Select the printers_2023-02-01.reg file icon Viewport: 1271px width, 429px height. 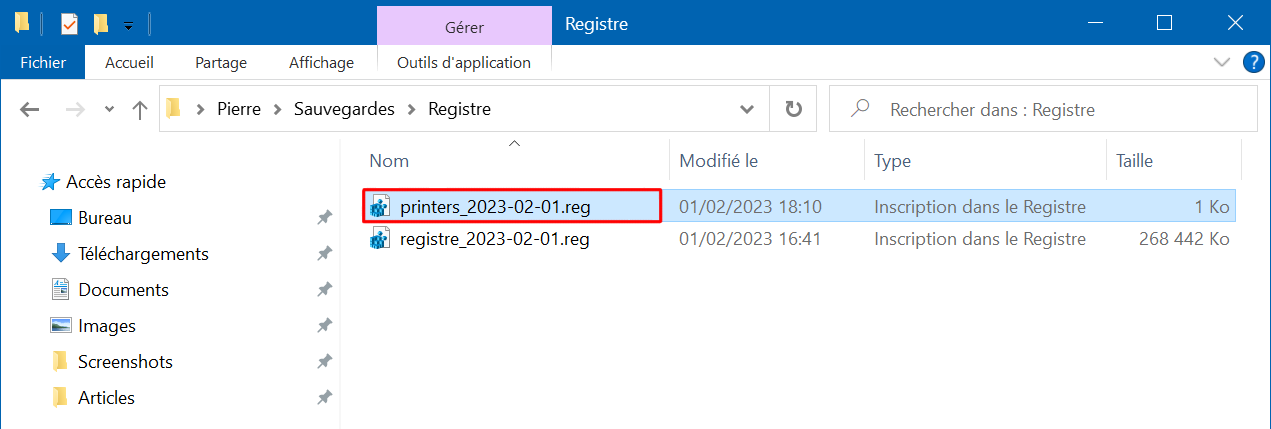click(x=379, y=208)
